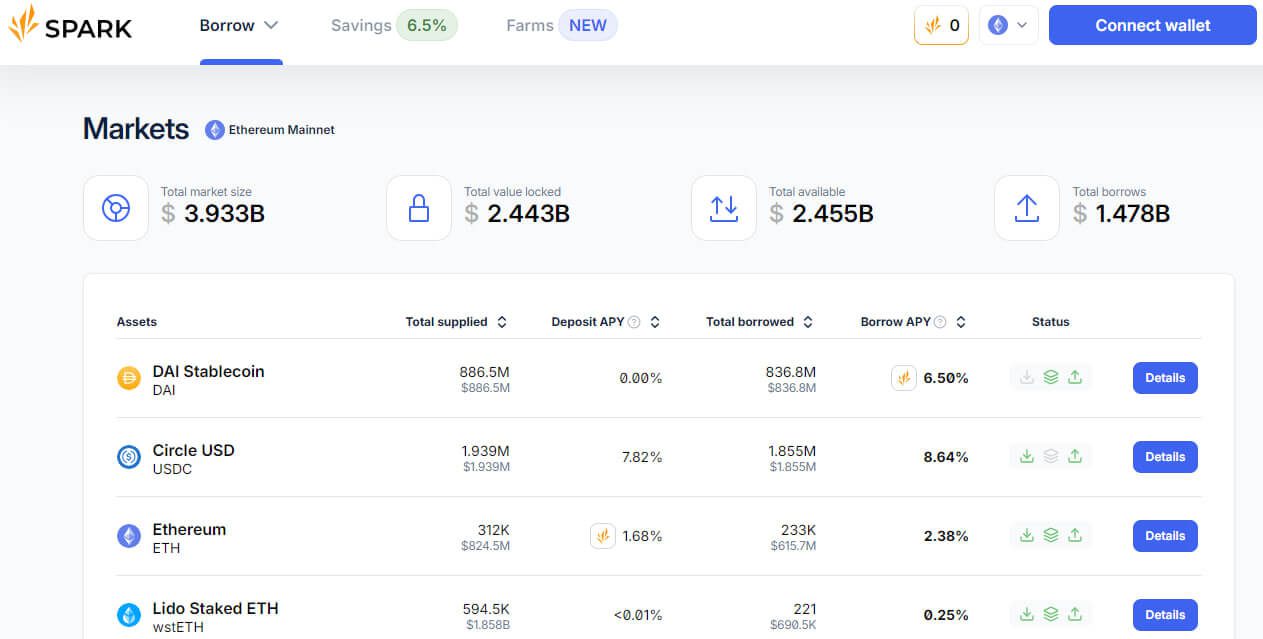Click the Ethereum coin icon in ETH row
Image resolution: width=1263 pixels, height=639 pixels.
[x=129, y=536]
